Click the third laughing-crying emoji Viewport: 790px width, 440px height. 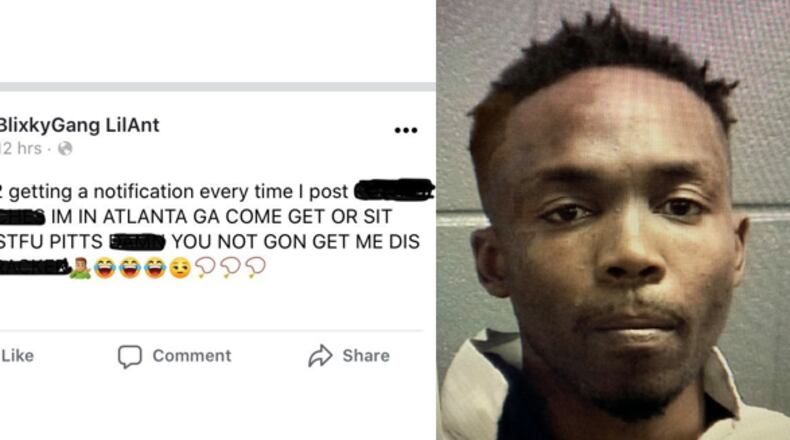click(155, 268)
